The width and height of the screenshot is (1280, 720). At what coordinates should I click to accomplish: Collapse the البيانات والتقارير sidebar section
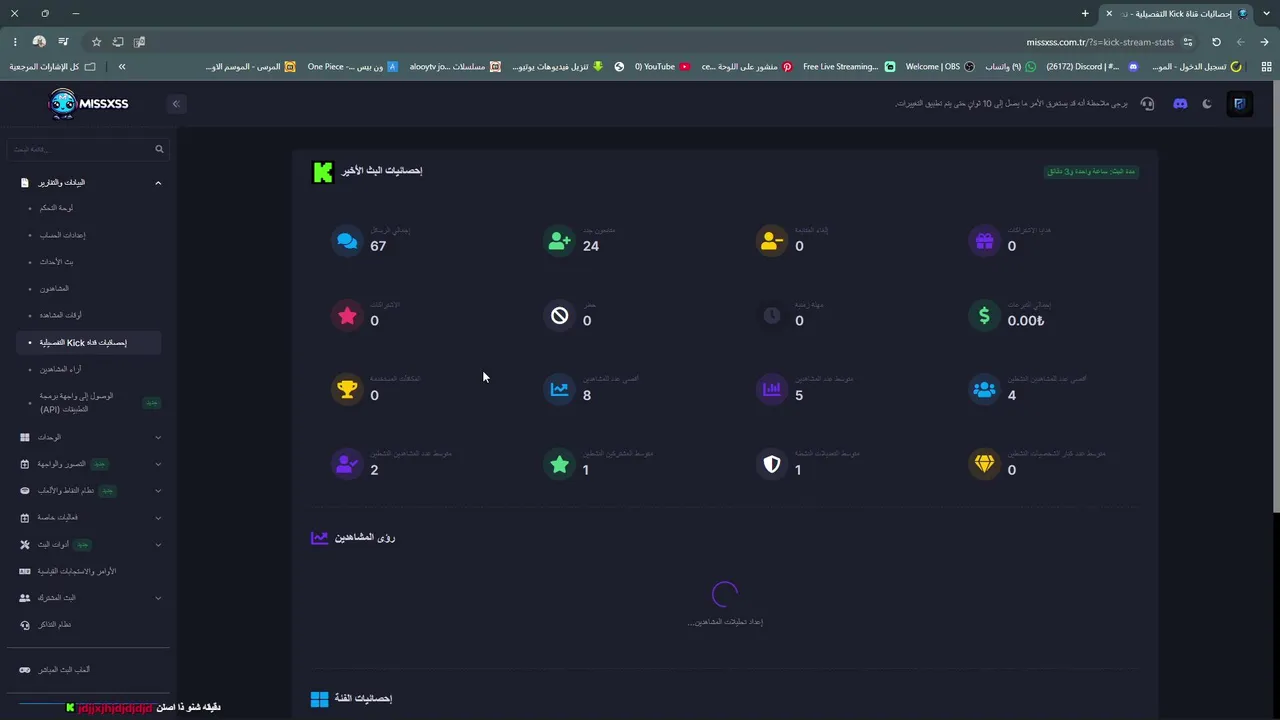[90, 183]
